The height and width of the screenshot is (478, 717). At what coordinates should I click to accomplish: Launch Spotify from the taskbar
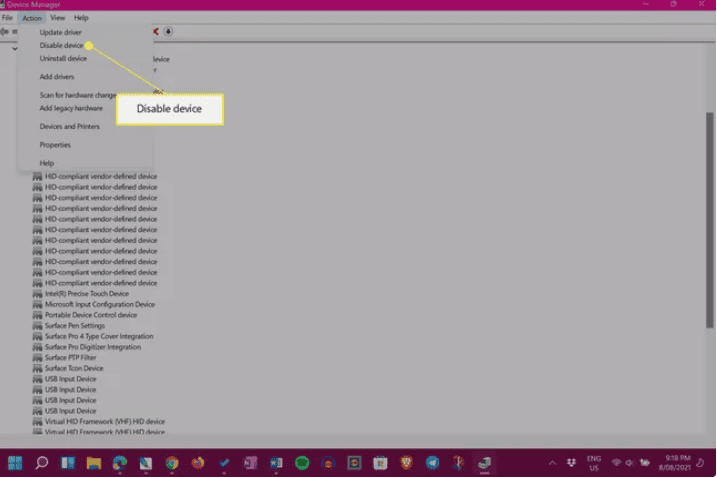[x=302, y=463]
